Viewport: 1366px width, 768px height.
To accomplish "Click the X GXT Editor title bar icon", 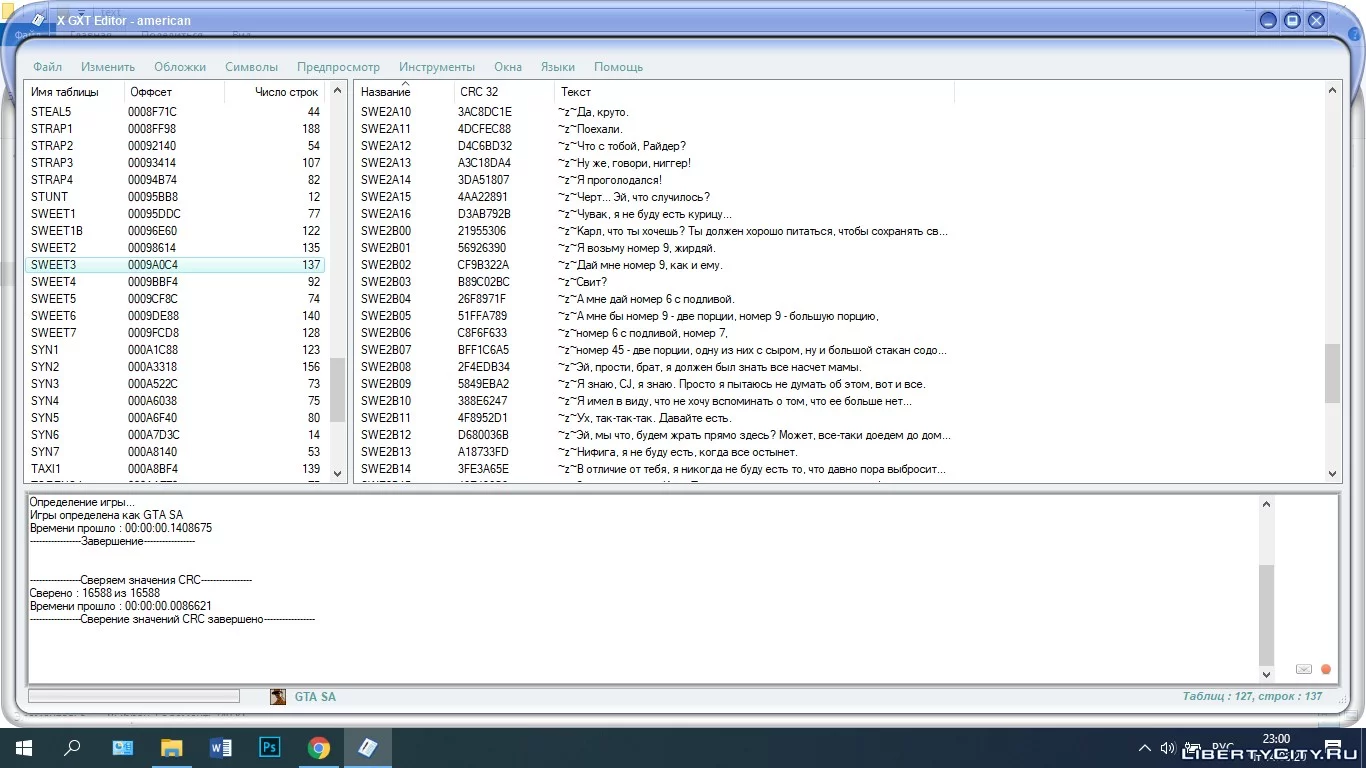I will point(38,20).
